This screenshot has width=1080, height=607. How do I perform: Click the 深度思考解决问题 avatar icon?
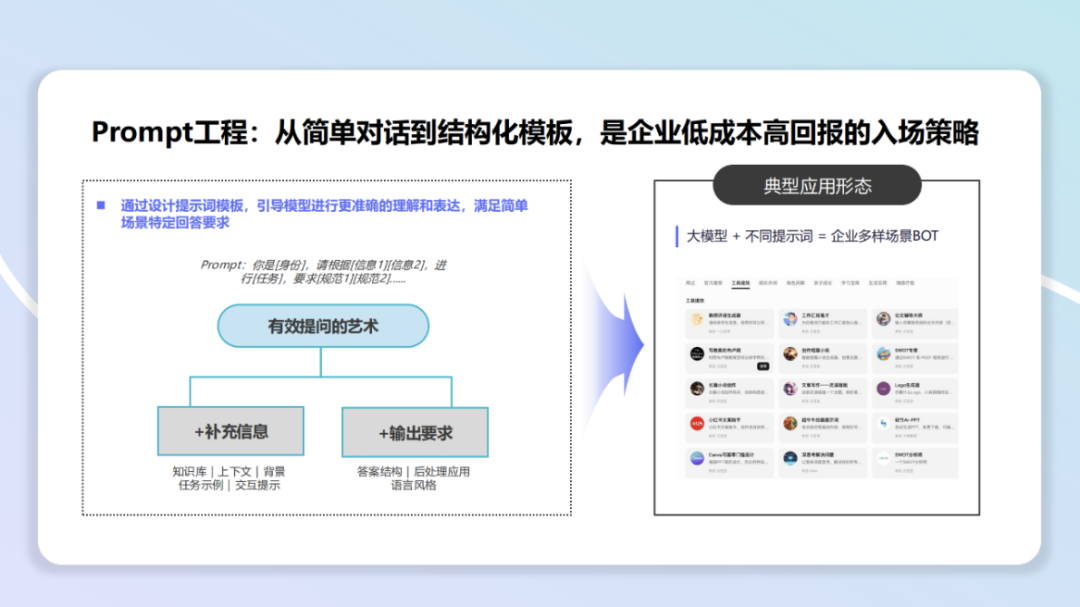tap(790, 458)
